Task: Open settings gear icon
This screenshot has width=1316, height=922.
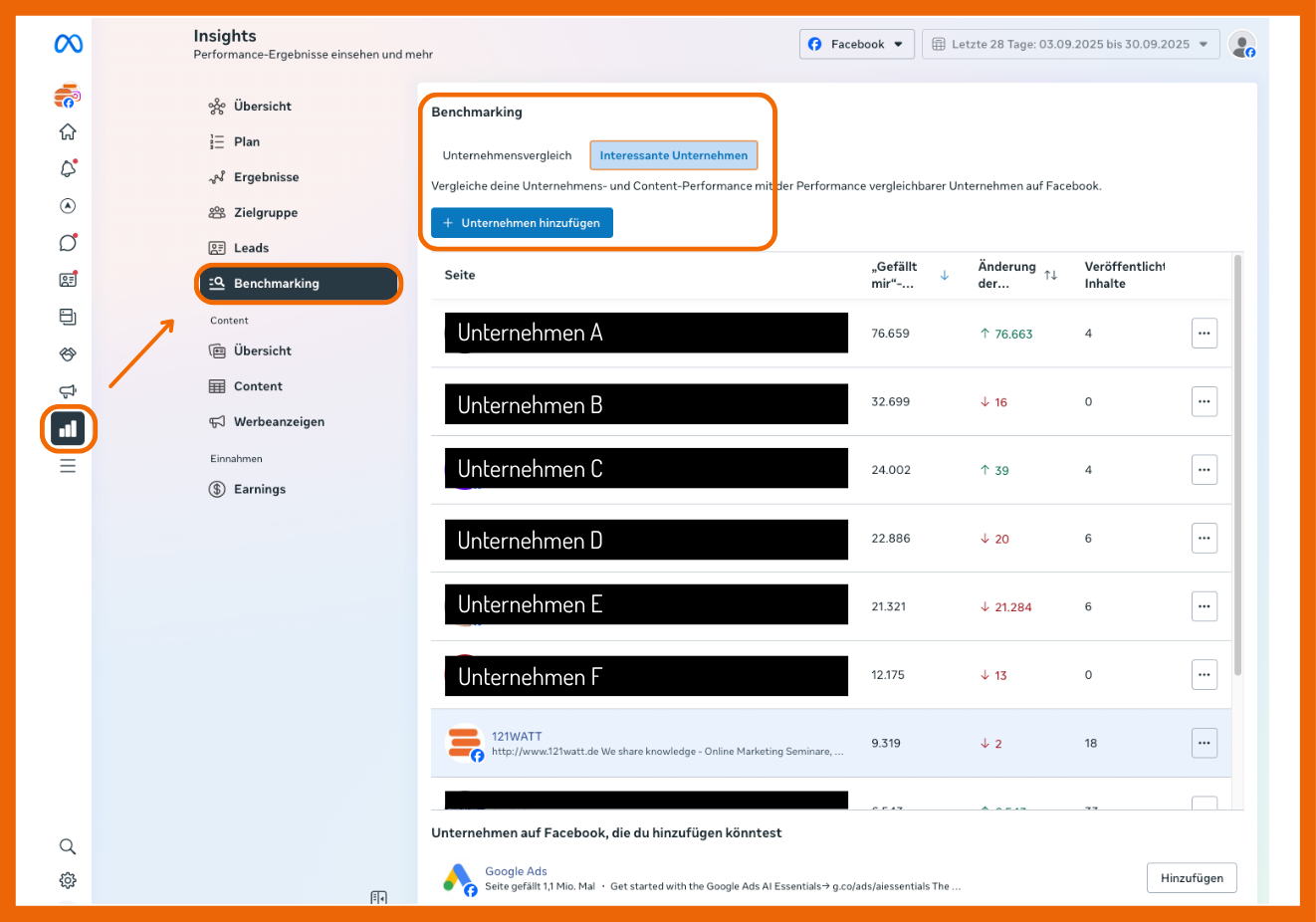Action: tap(68, 880)
